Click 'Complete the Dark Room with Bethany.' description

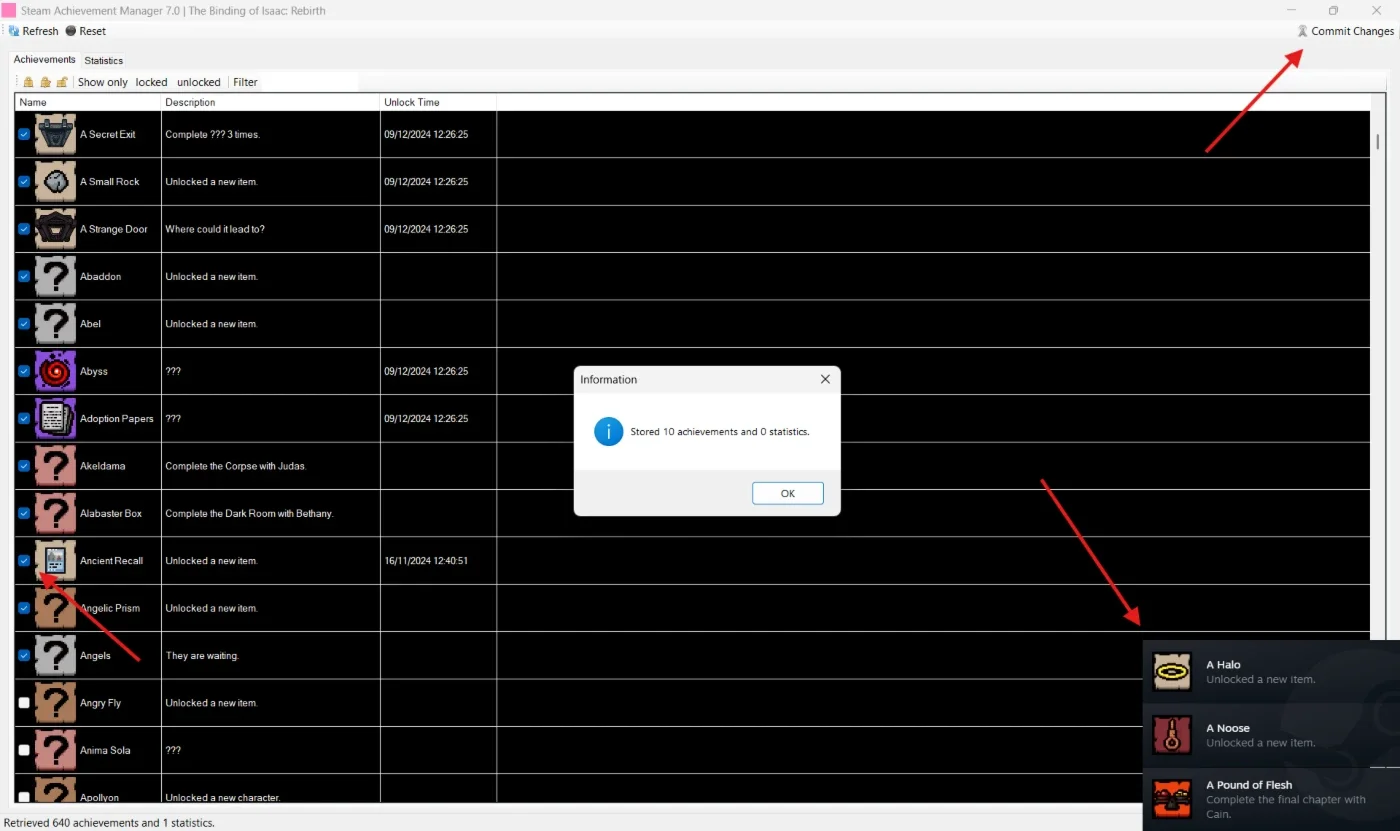pos(249,513)
